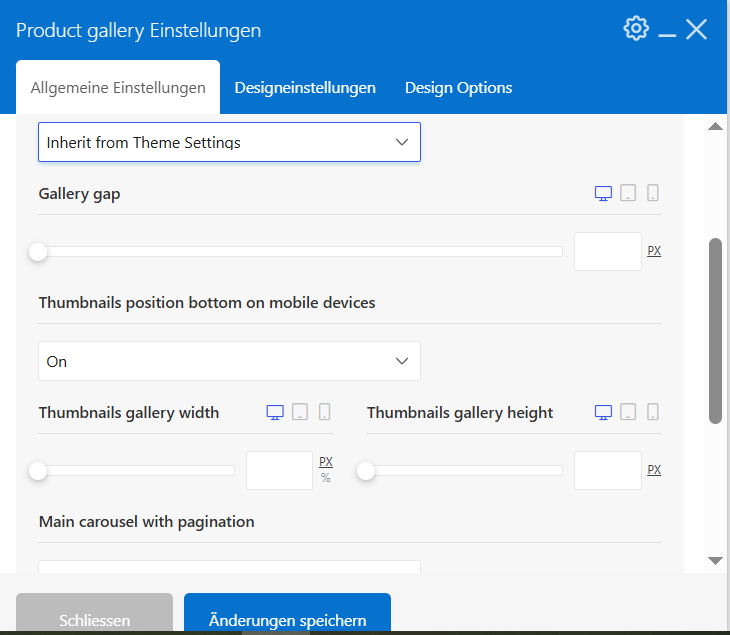Click the Gallery gap label
Image resolution: width=730 pixels, height=635 pixels.
coord(80,194)
